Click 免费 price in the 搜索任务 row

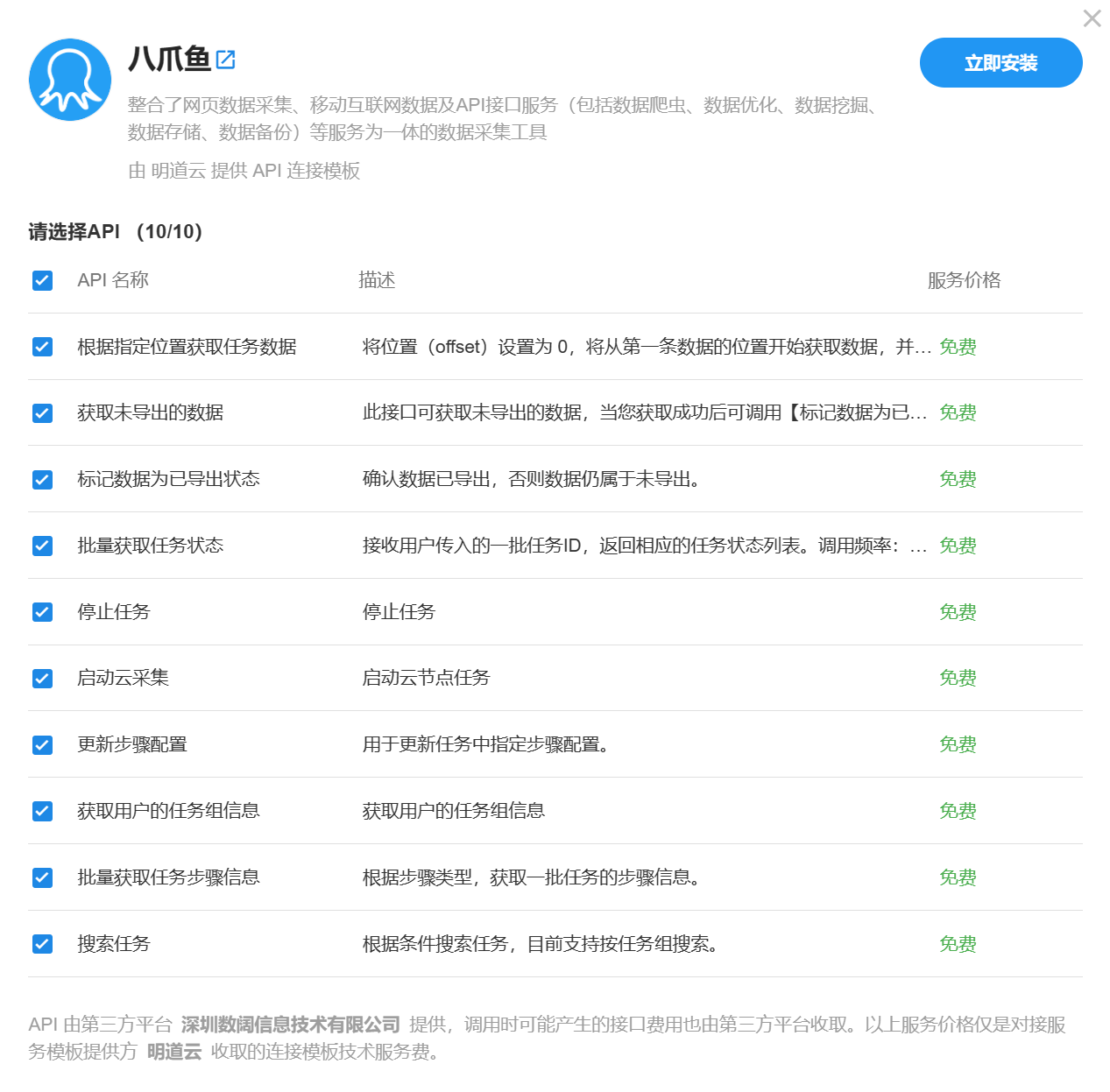[x=958, y=944]
